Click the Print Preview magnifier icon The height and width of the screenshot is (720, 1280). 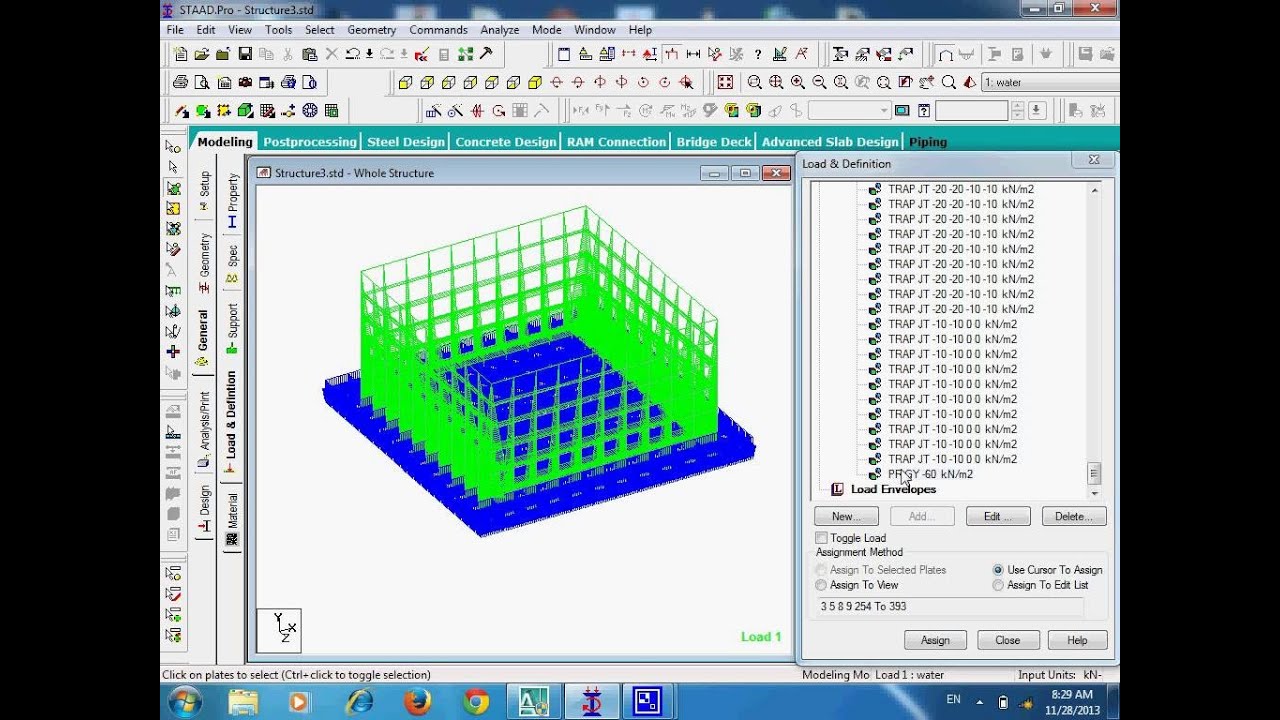(202, 82)
